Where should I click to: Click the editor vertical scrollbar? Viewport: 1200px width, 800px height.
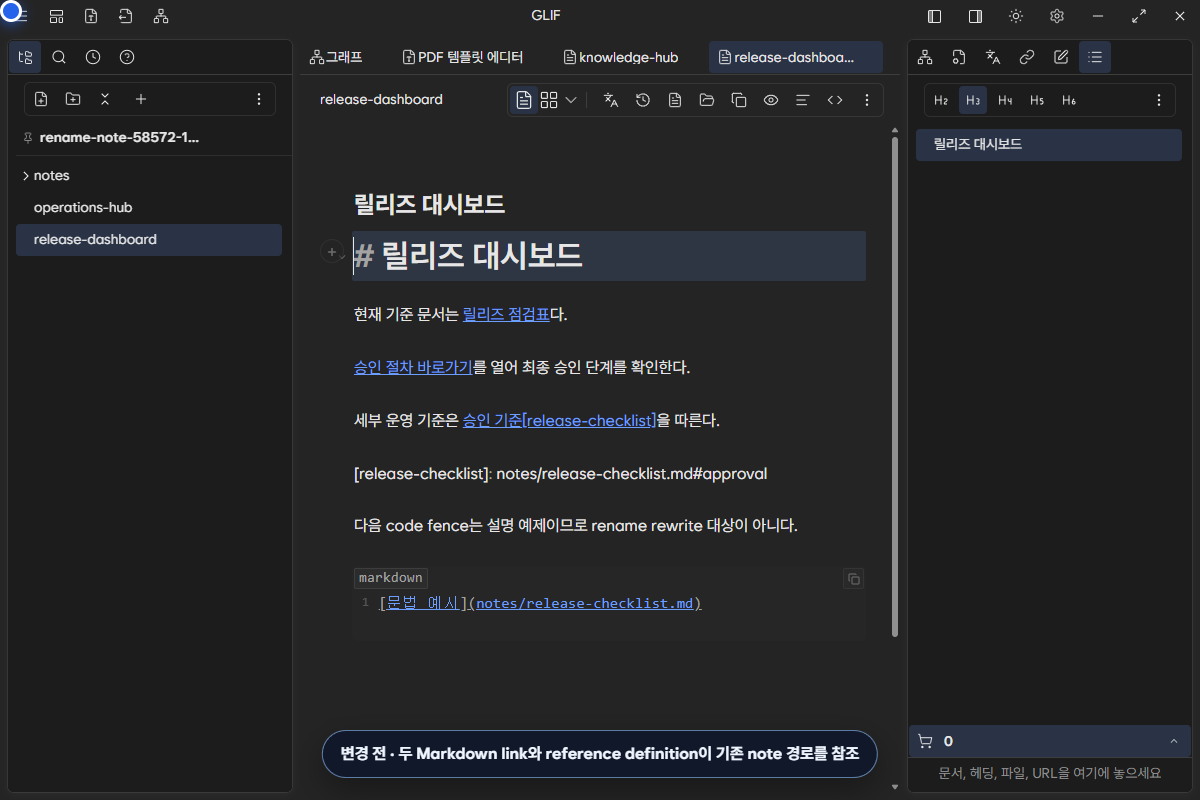pyautogui.click(x=894, y=387)
